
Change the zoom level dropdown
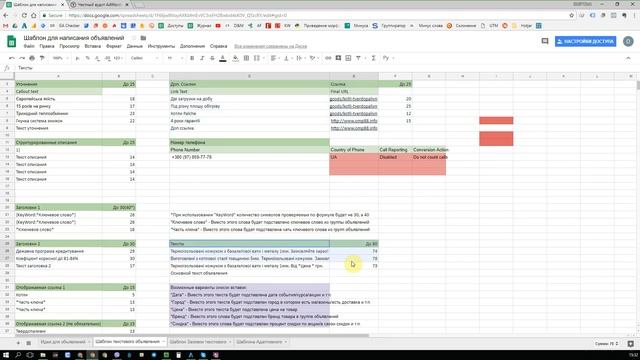point(60,58)
